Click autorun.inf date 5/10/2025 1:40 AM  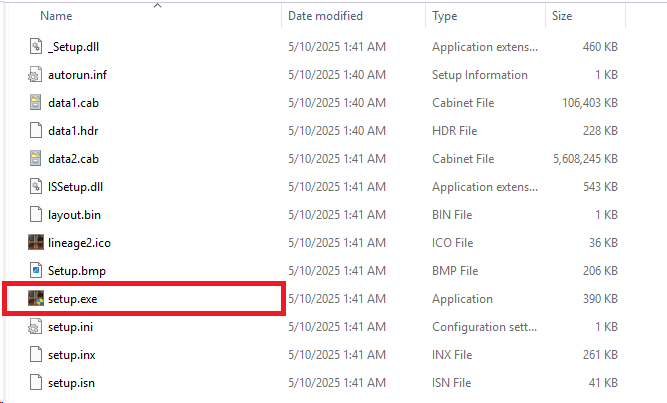point(337,75)
